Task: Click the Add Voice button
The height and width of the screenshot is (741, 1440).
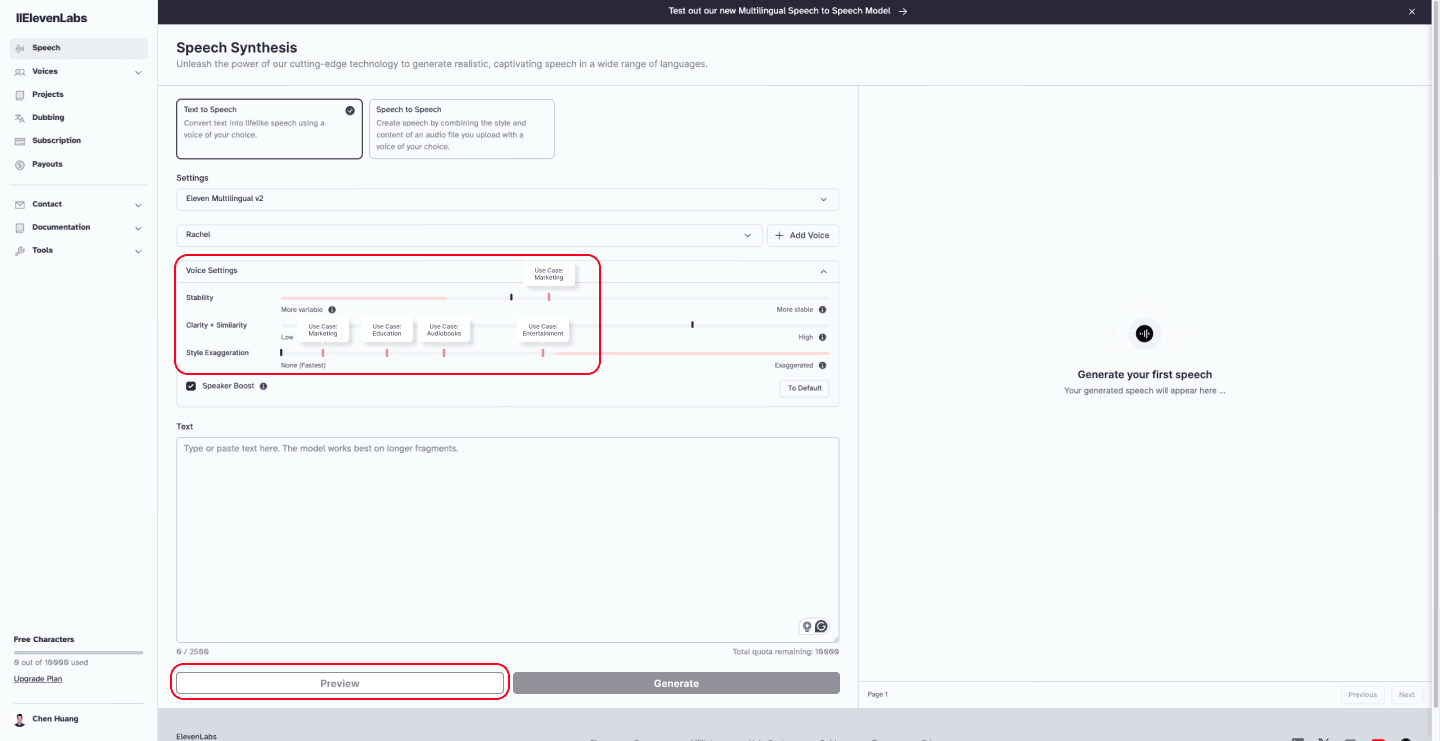Action: tap(803, 235)
